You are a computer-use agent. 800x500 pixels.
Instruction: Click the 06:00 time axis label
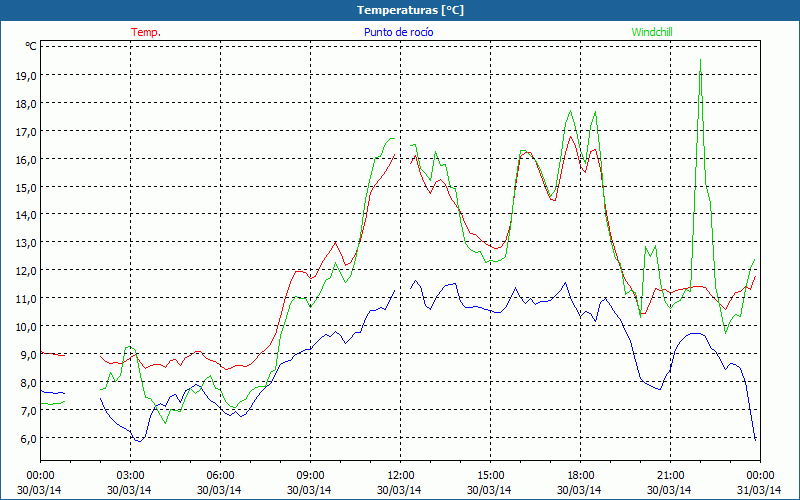(220, 476)
